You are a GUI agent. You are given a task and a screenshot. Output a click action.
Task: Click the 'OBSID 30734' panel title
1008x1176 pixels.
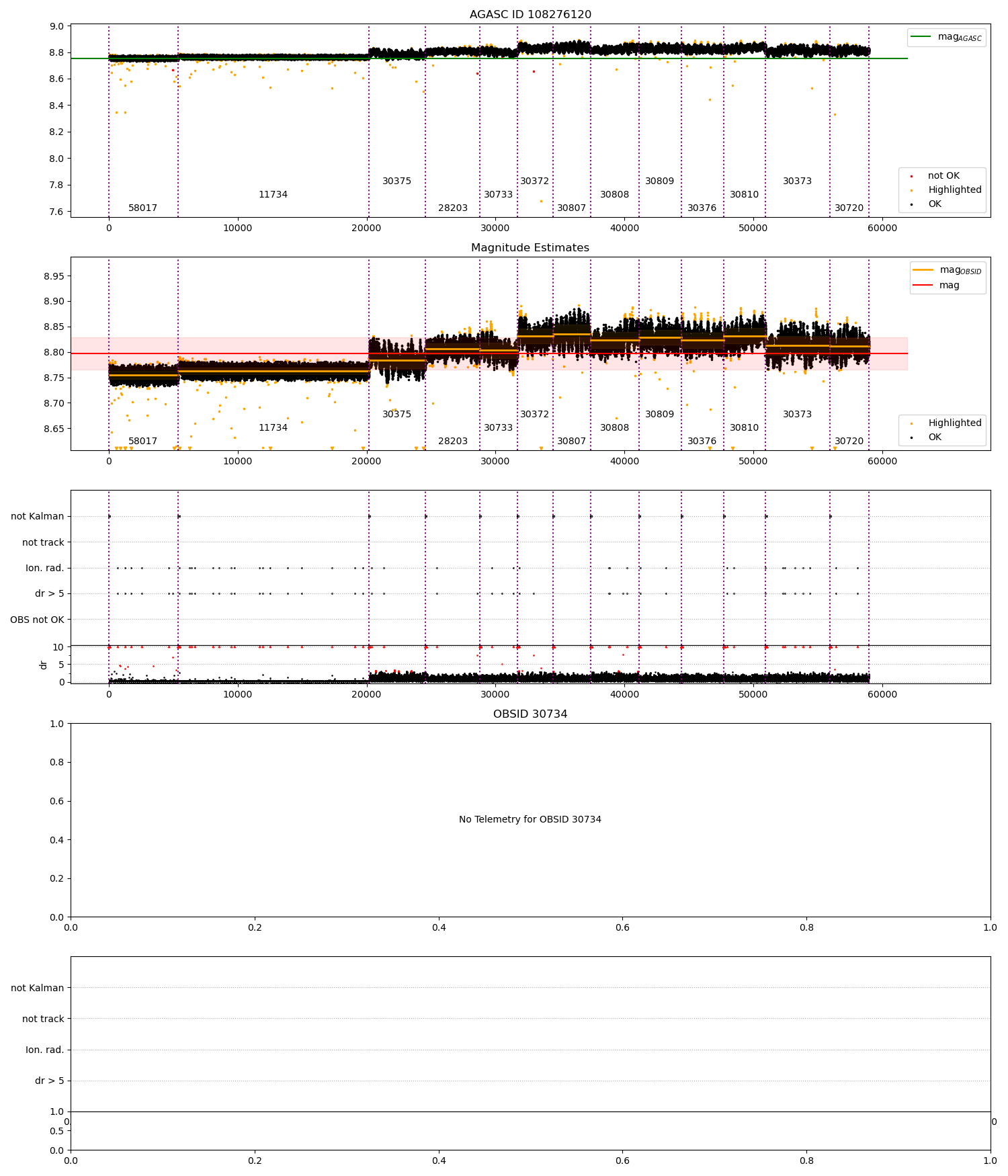pyautogui.click(x=530, y=714)
